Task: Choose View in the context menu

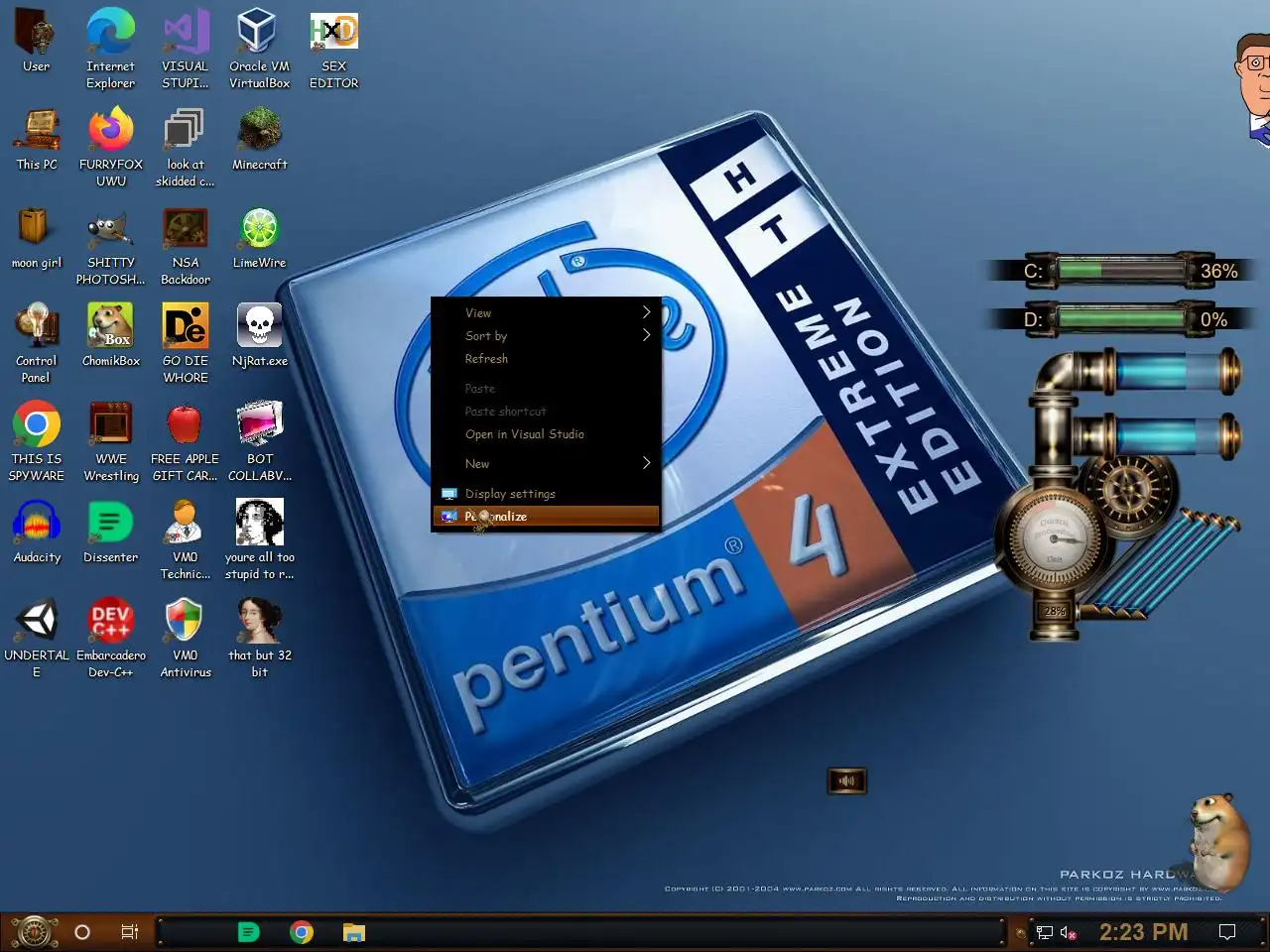Action: click(x=546, y=312)
